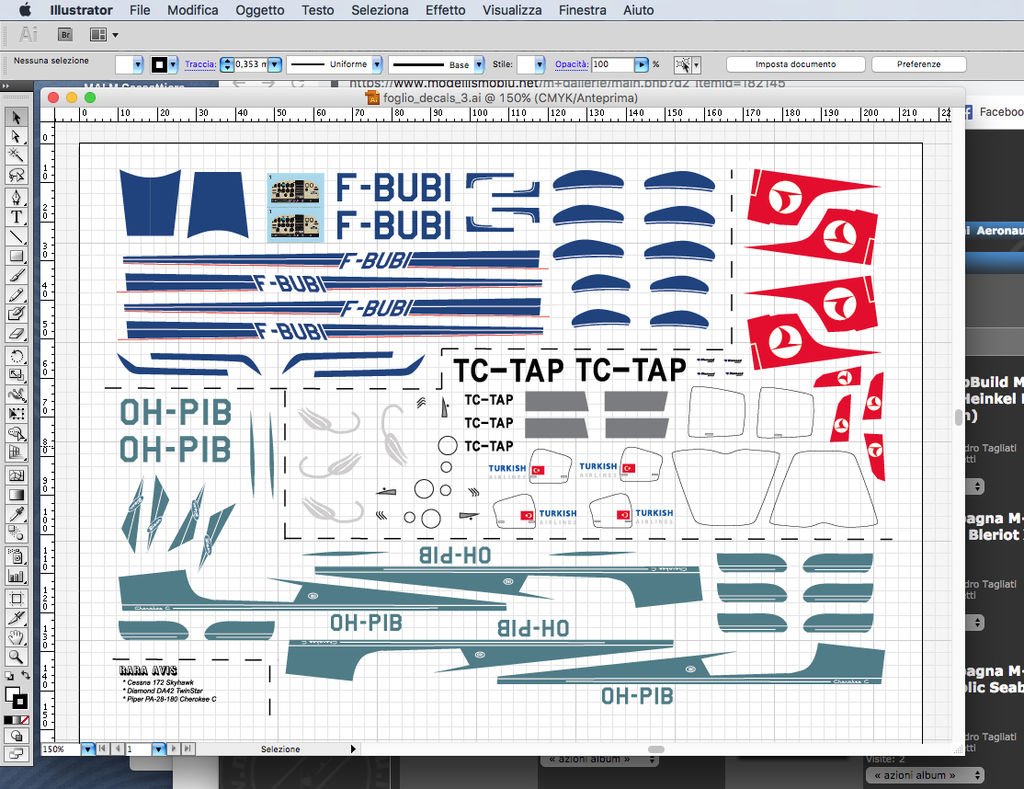
Task: Click the Imposta documento button
Action: 795,64
